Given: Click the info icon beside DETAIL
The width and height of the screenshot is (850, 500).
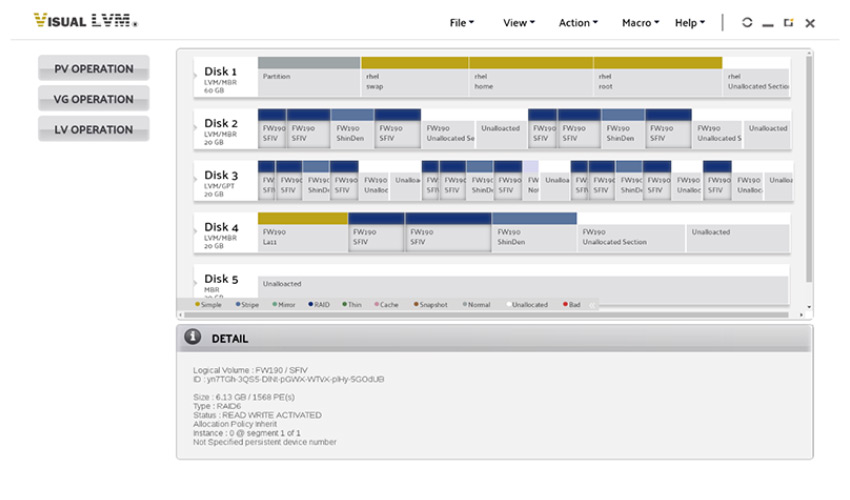Looking at the screenshot, I should (192, 338).
